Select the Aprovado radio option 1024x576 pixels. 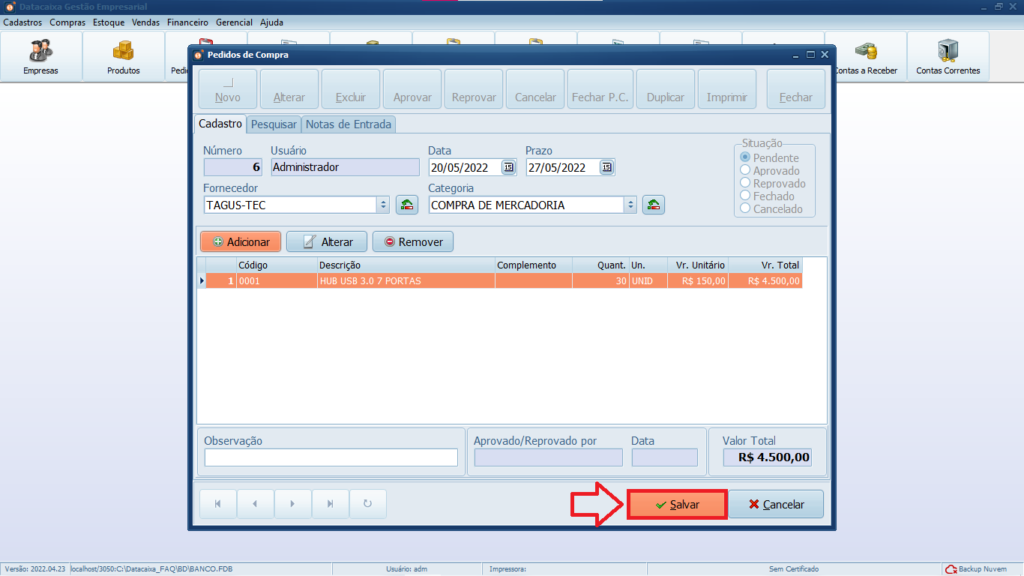click(745, 171)
